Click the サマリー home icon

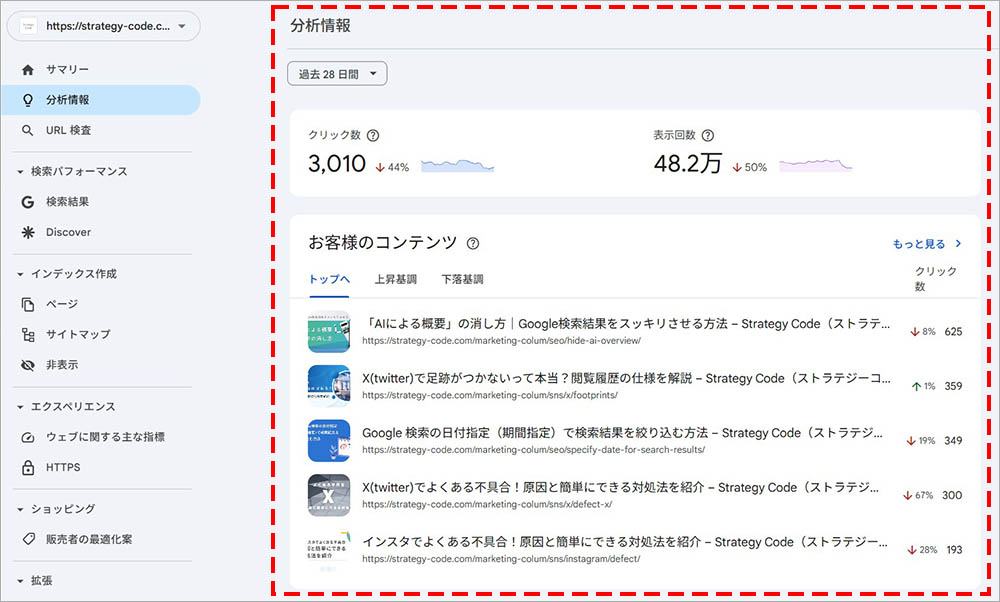[27, 70]
